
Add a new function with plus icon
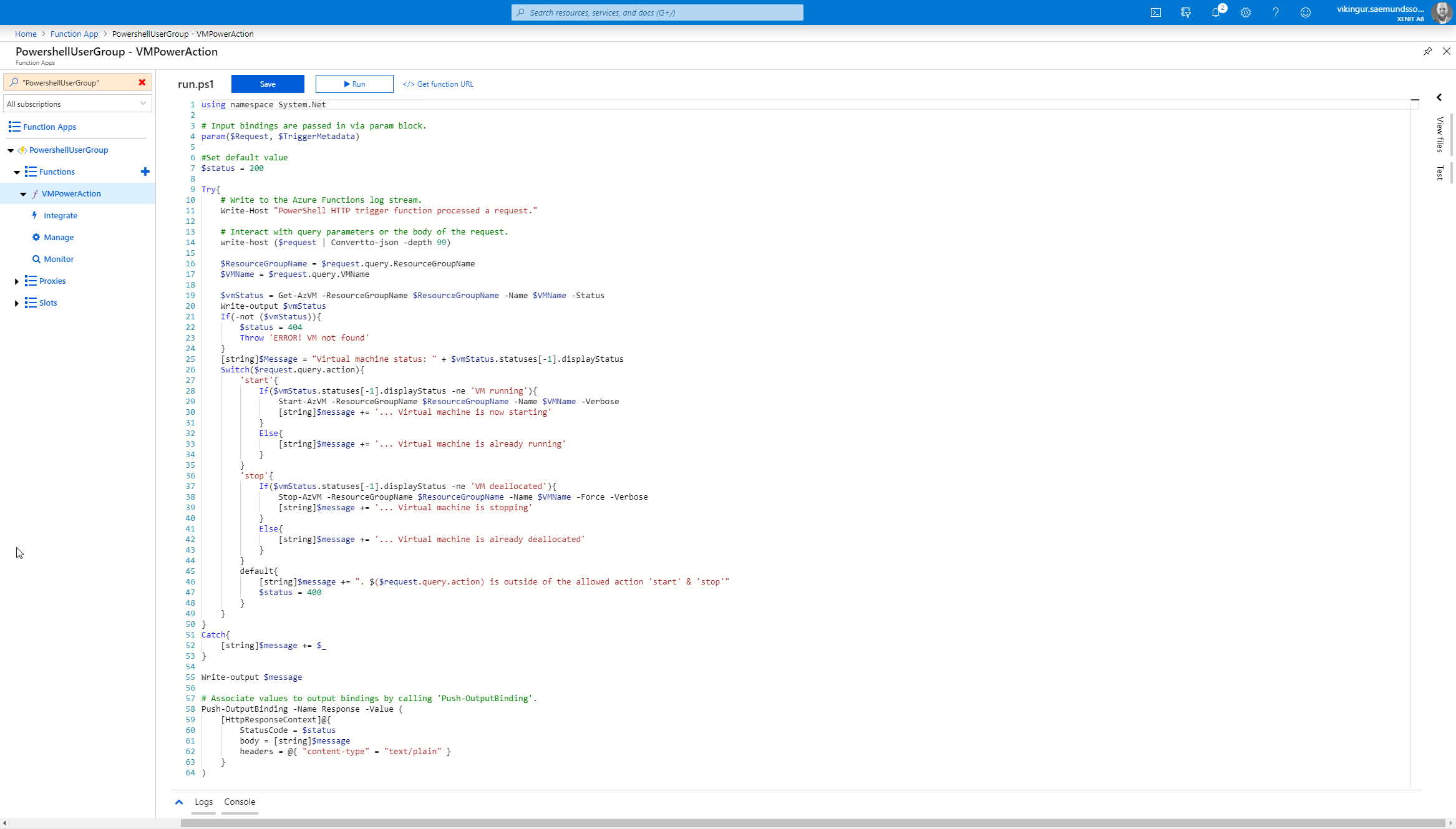(x=145, y=172)
